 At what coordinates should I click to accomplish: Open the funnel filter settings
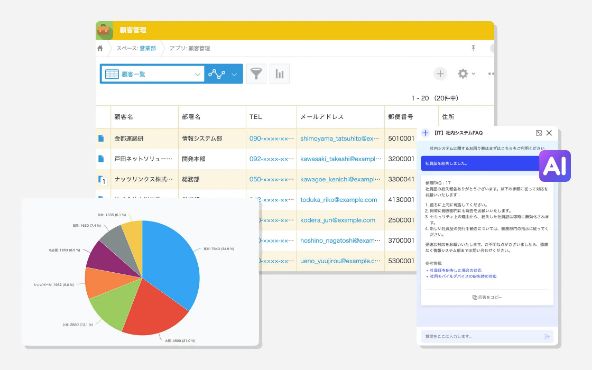(x=256, y=74)
